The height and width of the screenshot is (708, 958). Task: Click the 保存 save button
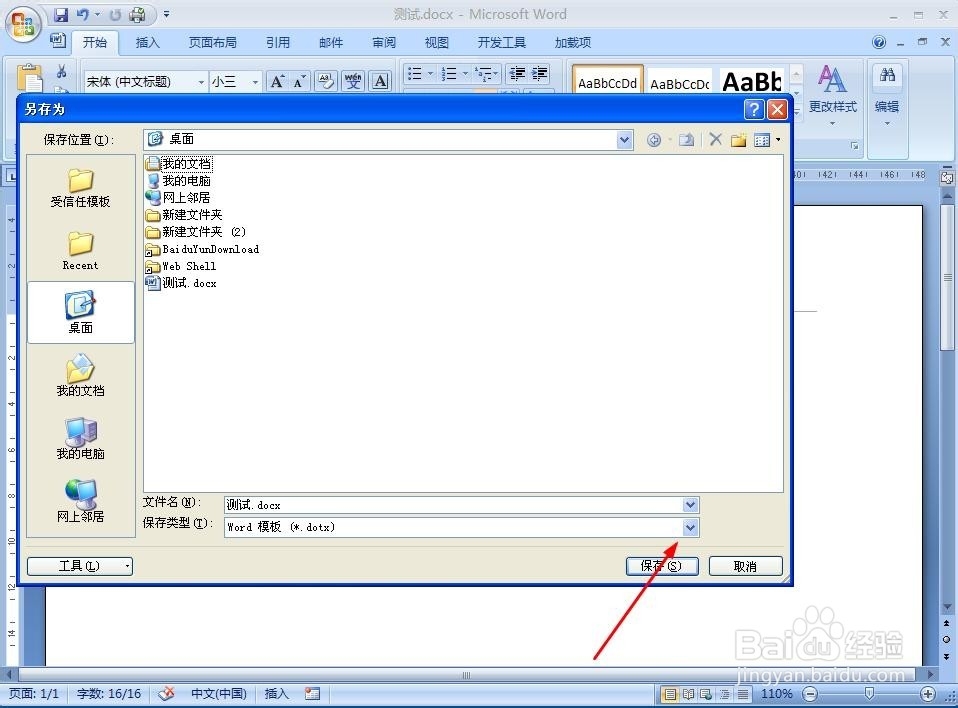662,566
